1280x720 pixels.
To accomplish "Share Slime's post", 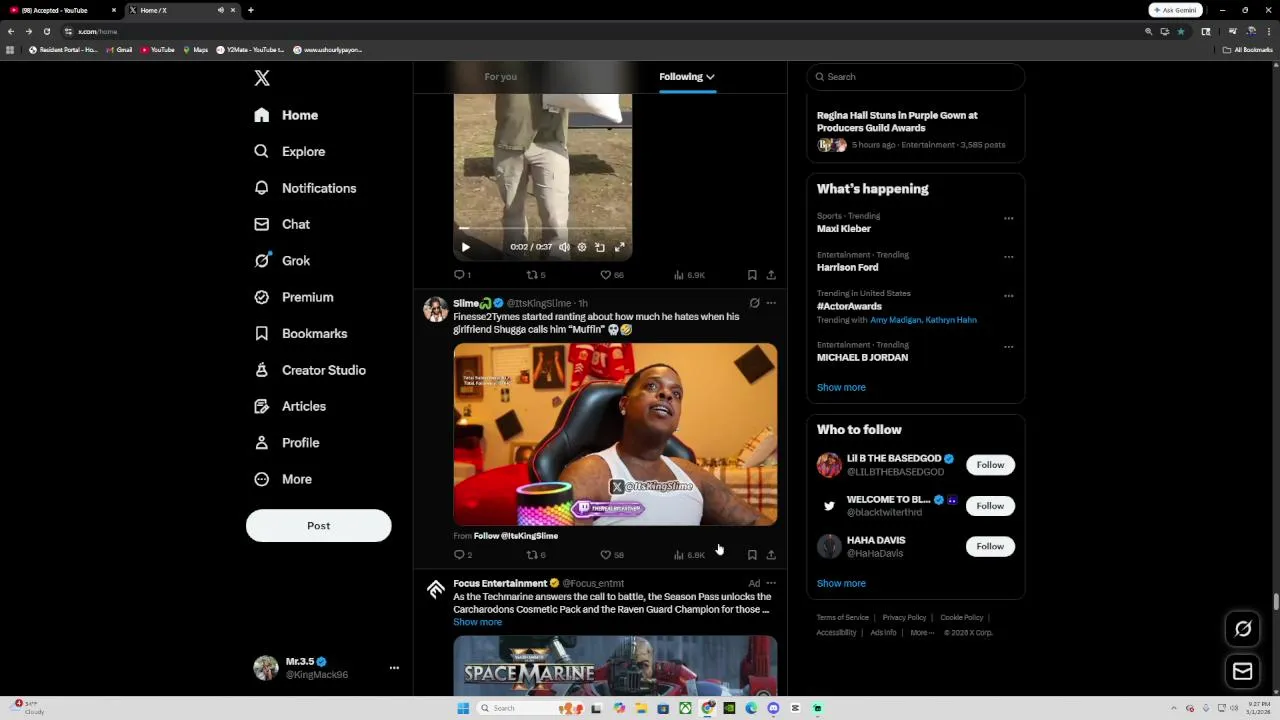I will pos(771,555).
